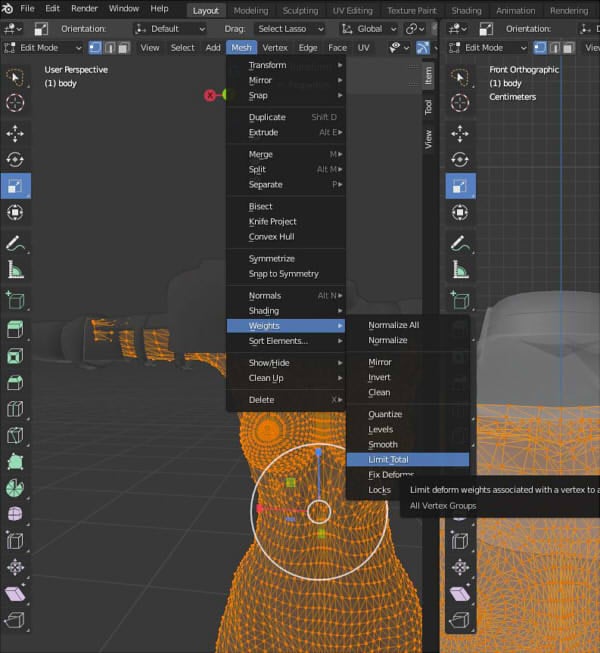600x653 pixels.
Task: Enable vertex select mode in right viewport
Action: (x=540, y=48)
